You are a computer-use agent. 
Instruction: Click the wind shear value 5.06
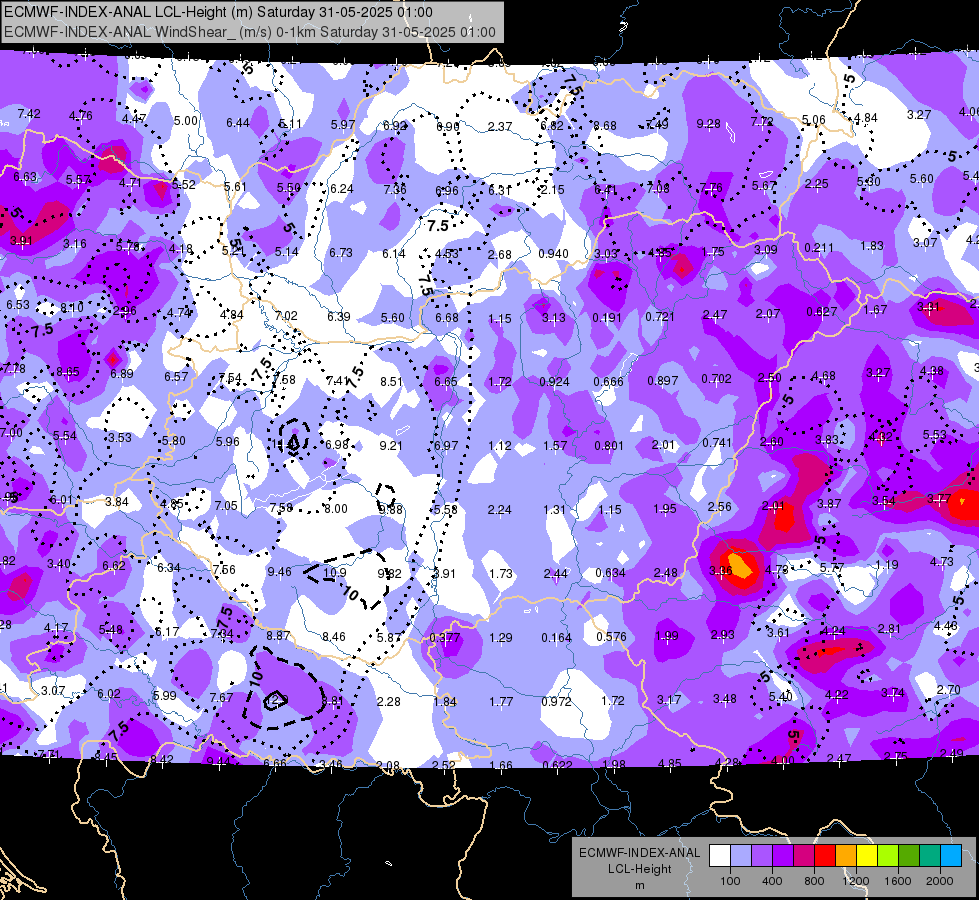(x=814, y=119)
